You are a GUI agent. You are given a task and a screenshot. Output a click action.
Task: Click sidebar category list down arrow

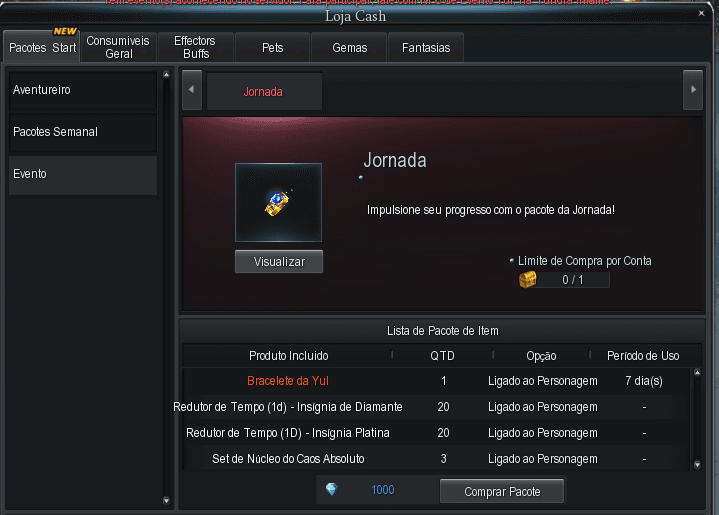(x=166, y=500)
